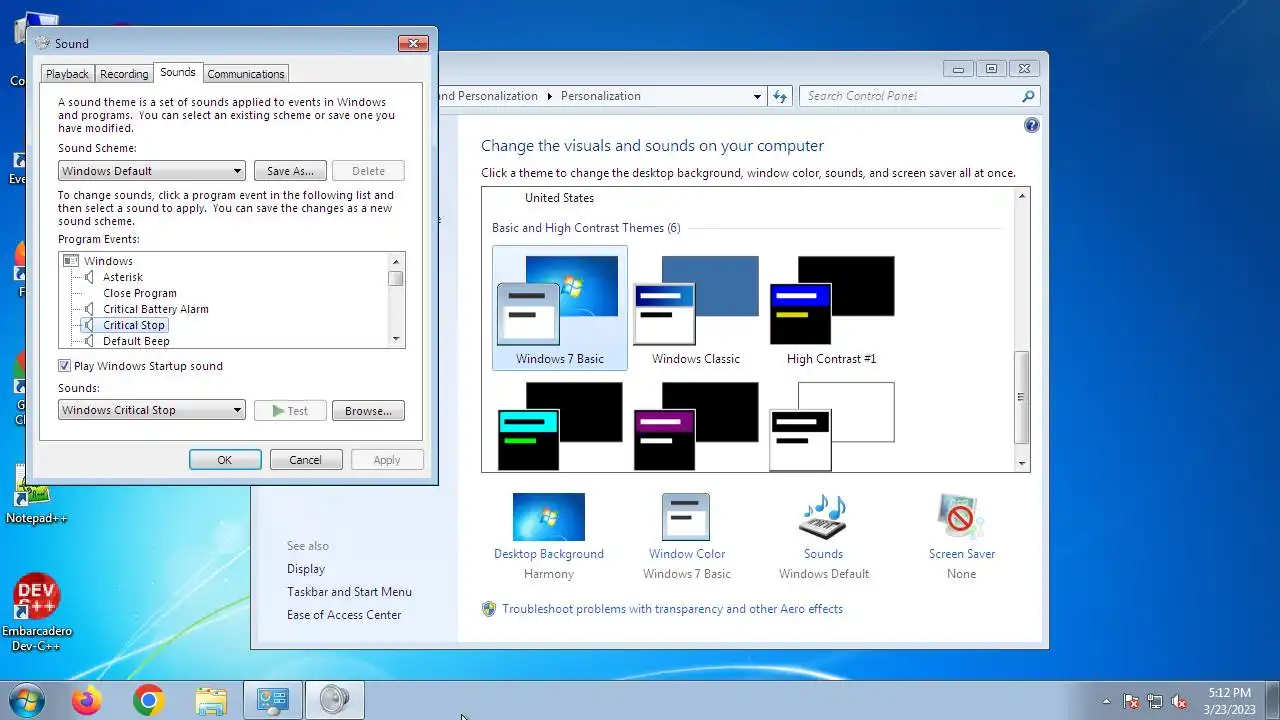This screenshot has width=1280, height=720.
Task: Open the Screen Saver icon
Action: tap(960, 518)
